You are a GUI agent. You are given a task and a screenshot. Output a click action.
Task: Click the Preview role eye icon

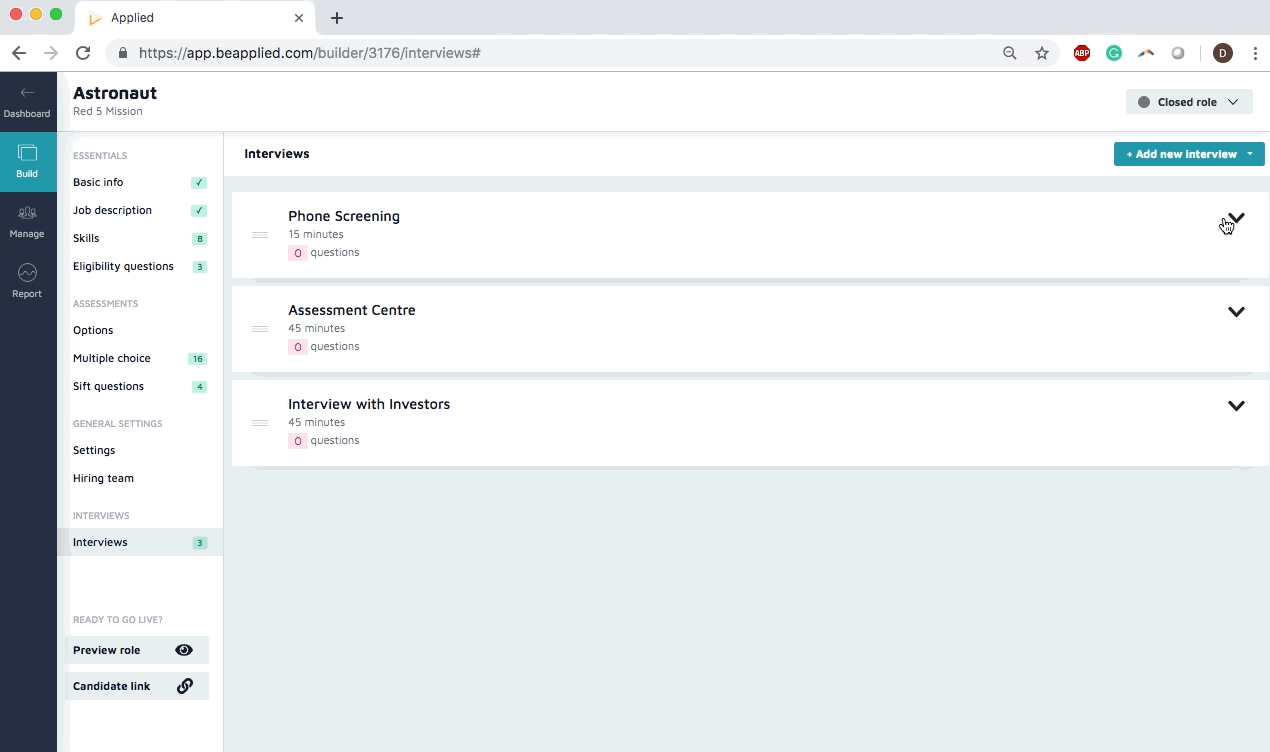click(184, 650)
